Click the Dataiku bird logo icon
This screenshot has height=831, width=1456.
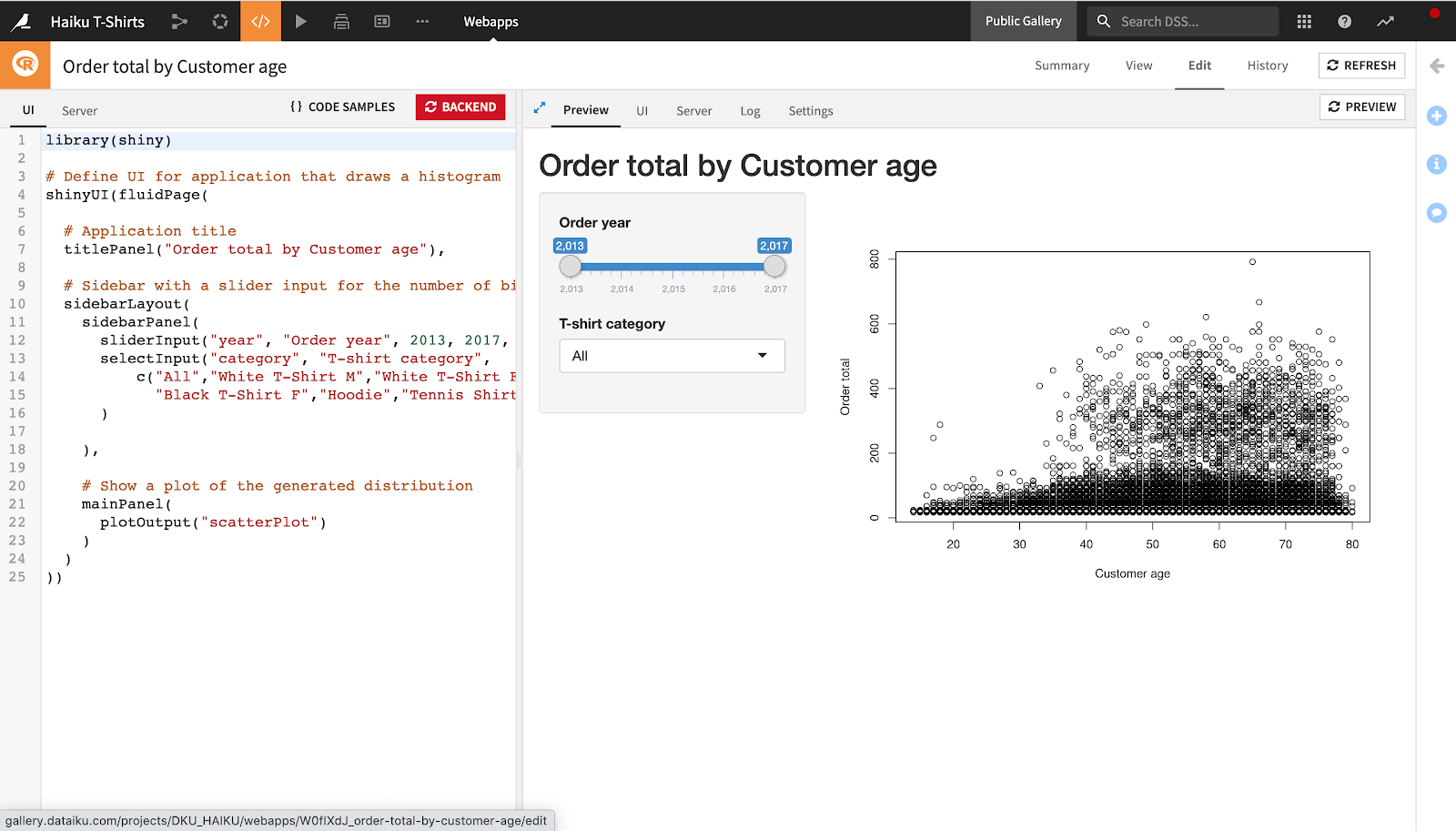tap(20, 21)
